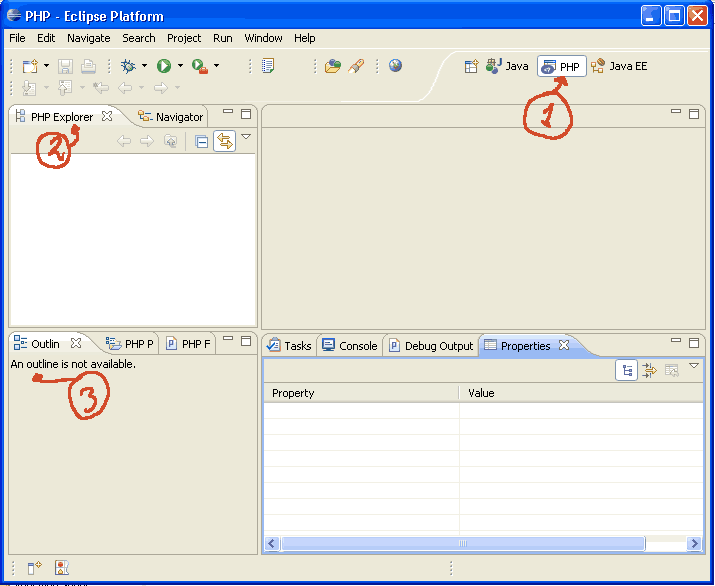The image size is (715, 586).
Task: Open the Previous Annotation dropdown arrow
Action: click(x=82, y=87)
